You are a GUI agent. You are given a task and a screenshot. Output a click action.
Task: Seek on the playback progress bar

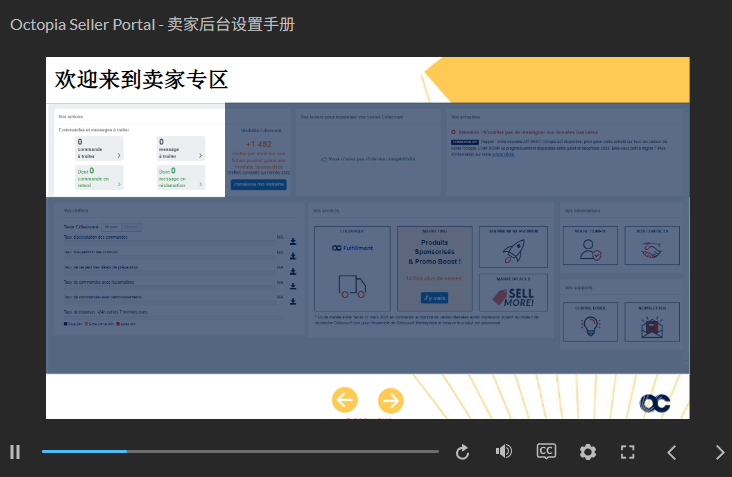[x=240, y=451]
